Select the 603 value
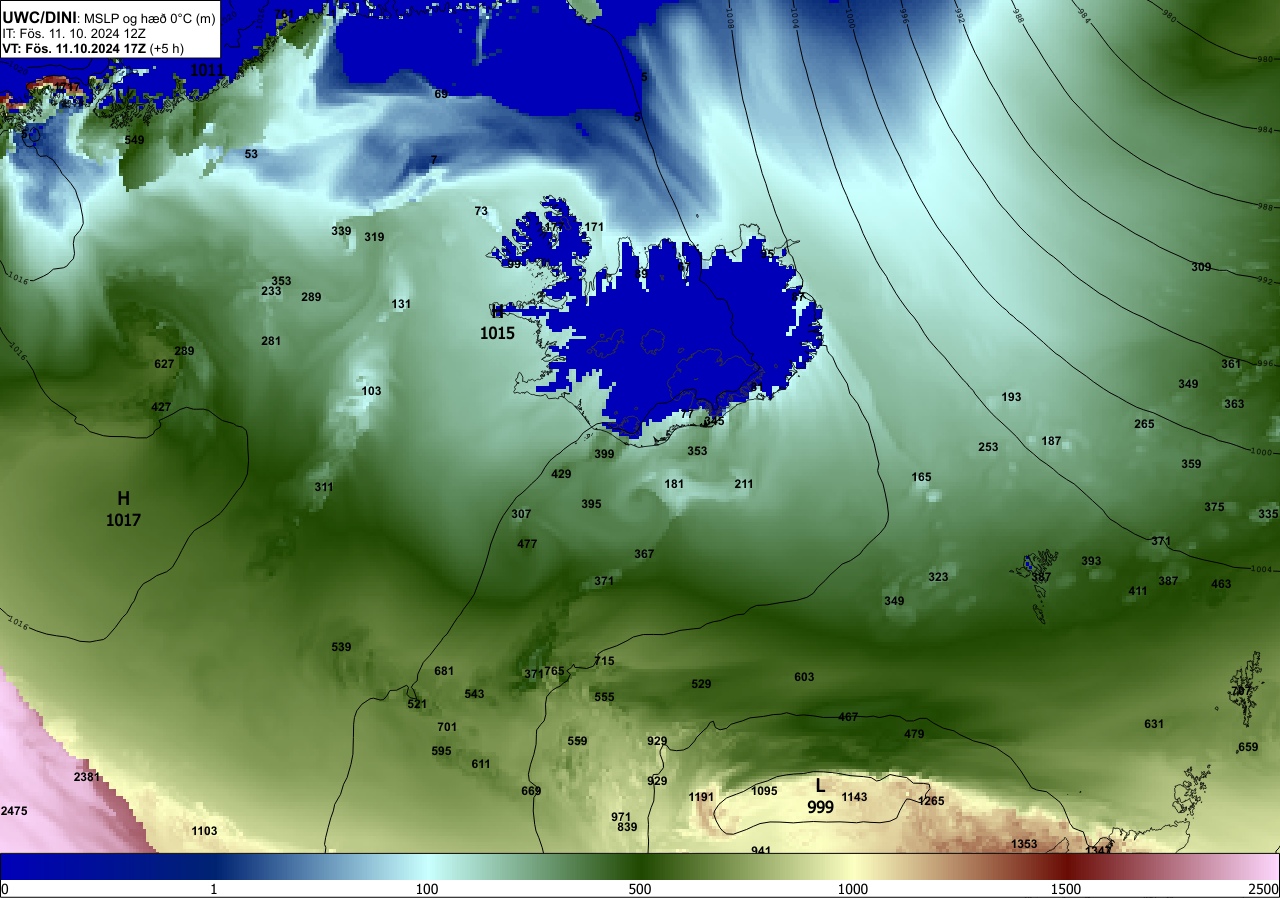Viewport: 1280px width, 898px height. 804,677
